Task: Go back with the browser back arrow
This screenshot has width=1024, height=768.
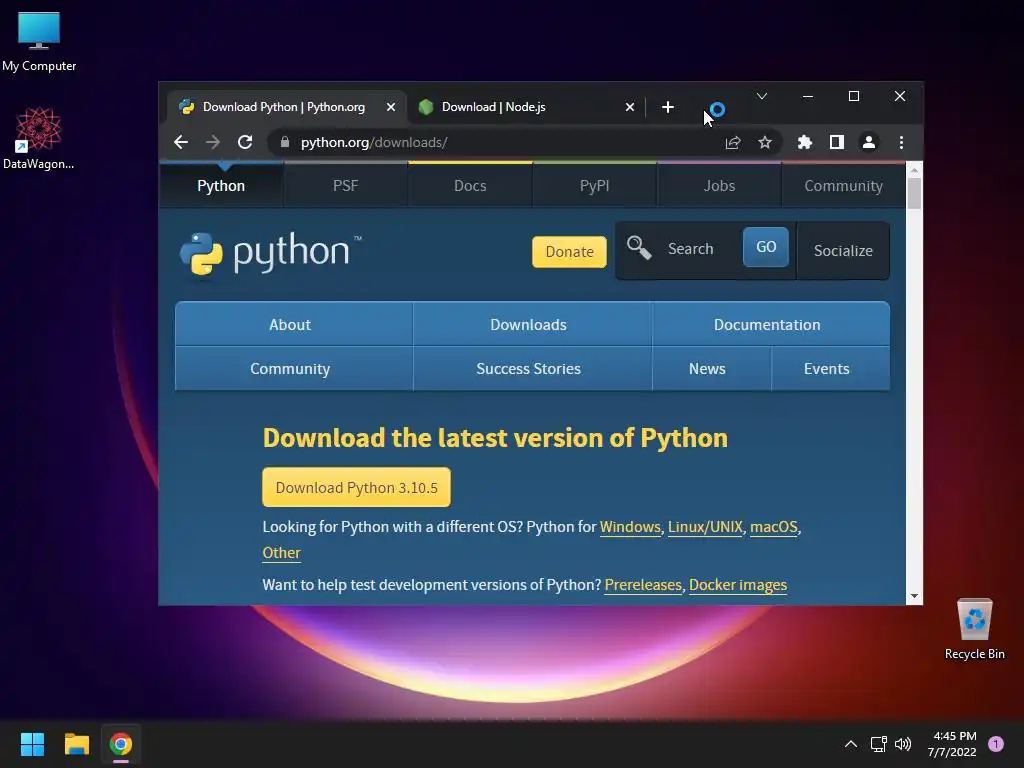Action: pos(181,142)
